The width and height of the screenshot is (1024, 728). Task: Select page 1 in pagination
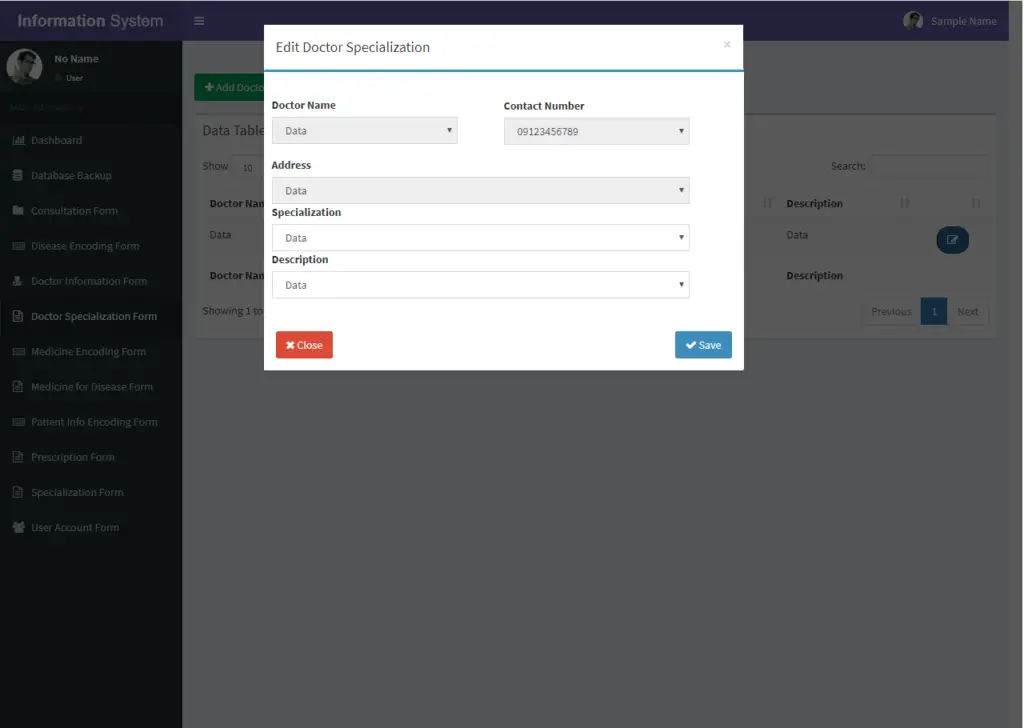click(x=934, y=311)
